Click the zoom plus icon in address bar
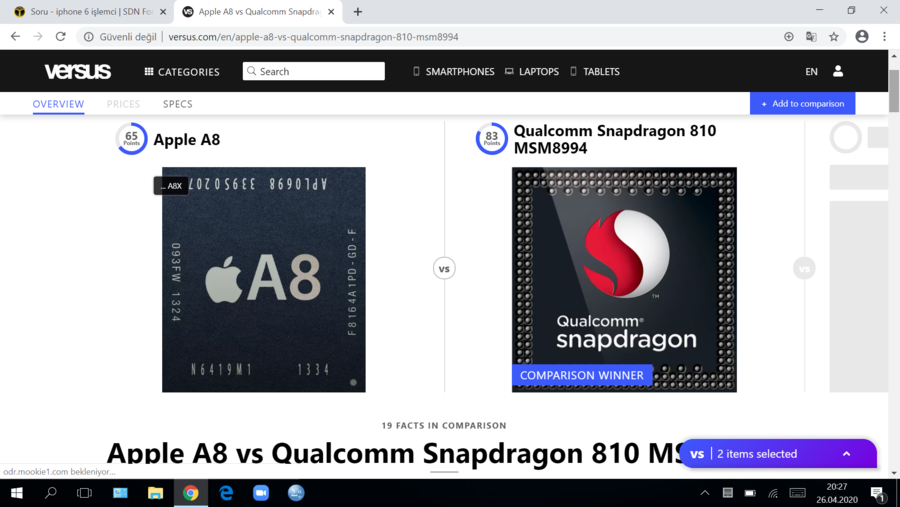Screen dimensions: 900x507 (789, 37)
